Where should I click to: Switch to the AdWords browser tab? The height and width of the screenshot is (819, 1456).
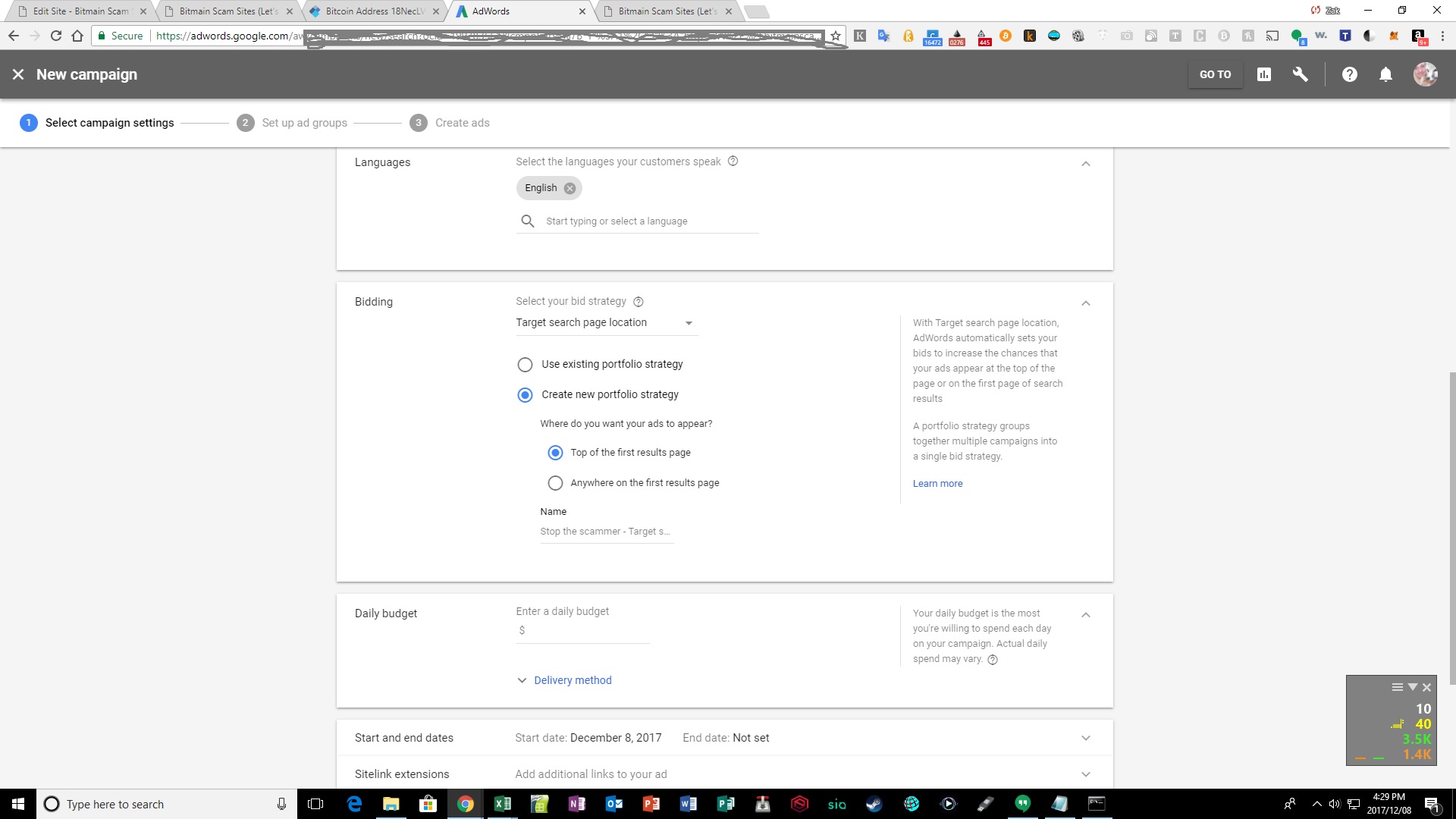pos(520,11)
